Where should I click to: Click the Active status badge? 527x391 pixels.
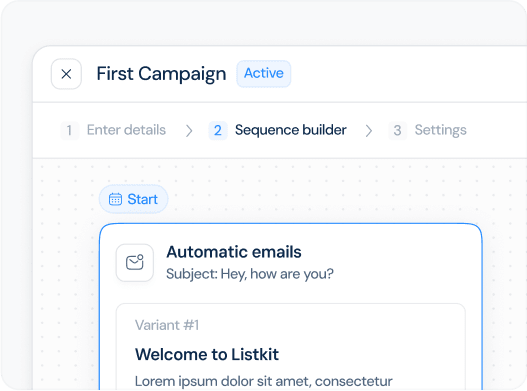click(x=264, y=74)
